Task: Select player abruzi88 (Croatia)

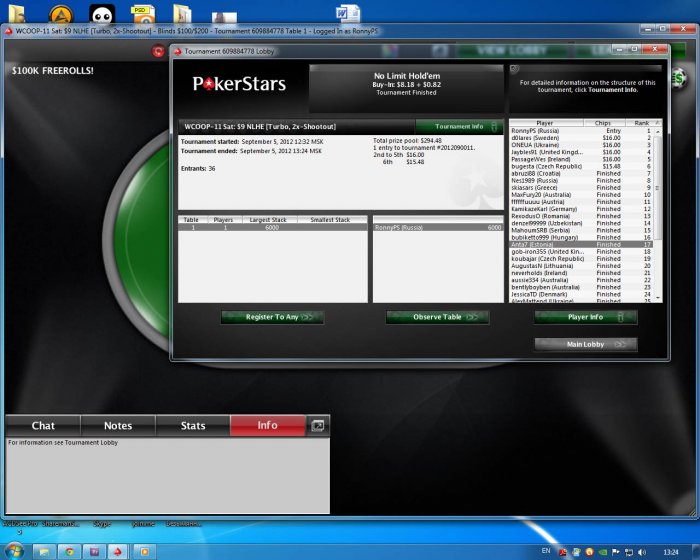Action: [x=581, y=174]
